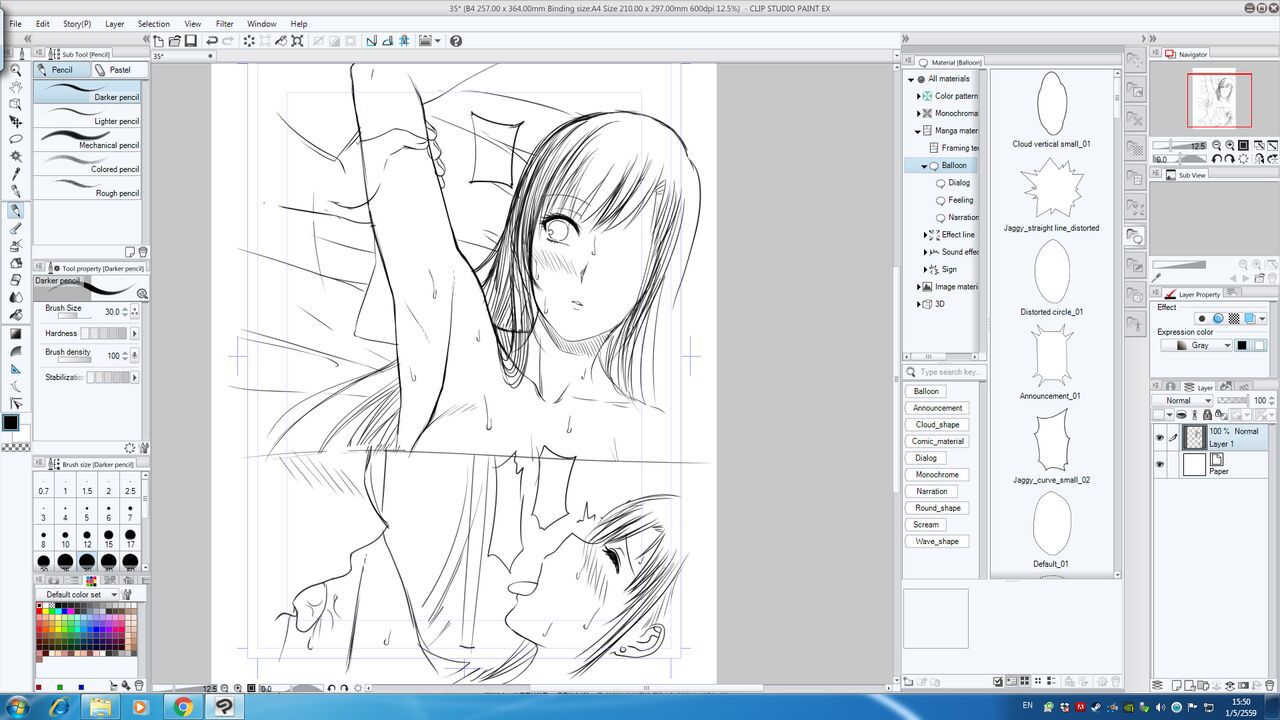Click the zoom out icon below the canvas
Screen dimensions: 1280x720
tap(224, 688)
